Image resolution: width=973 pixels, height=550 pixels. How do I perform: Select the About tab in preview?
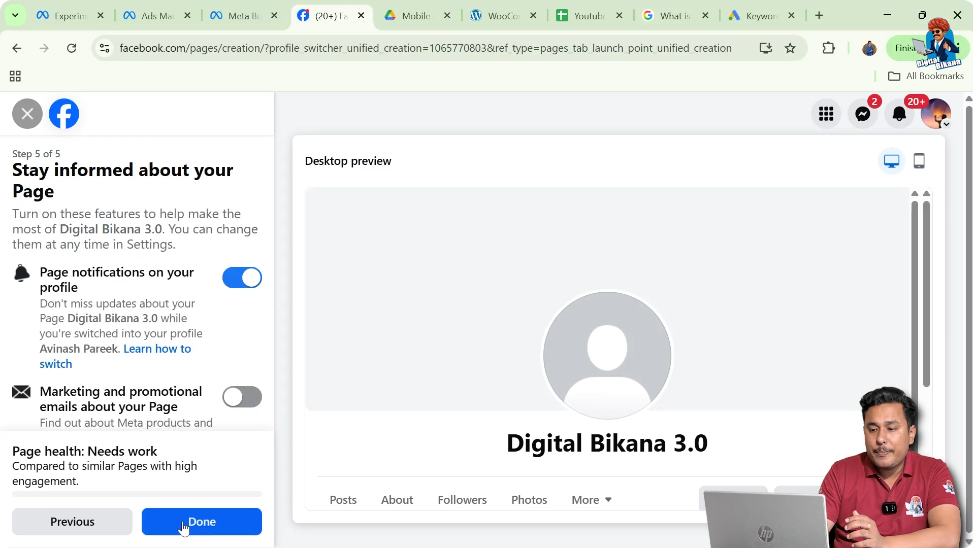click(397, 500)
